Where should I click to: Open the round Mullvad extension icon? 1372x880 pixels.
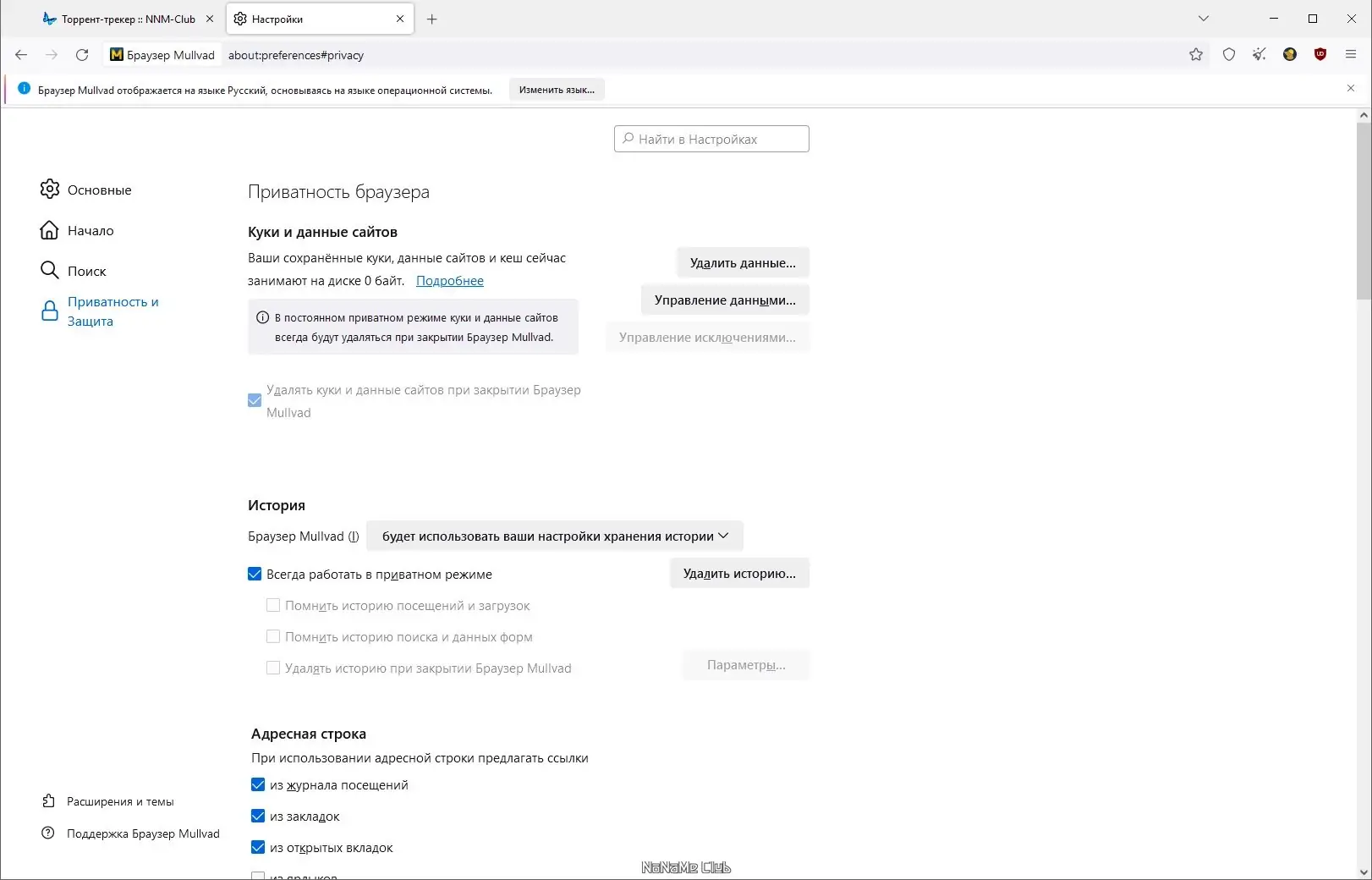1290,55
